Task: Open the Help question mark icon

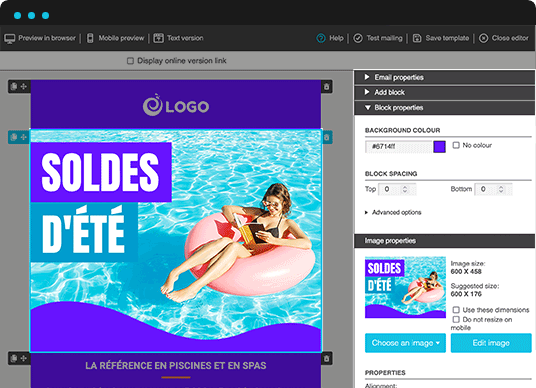Action: 321,38
